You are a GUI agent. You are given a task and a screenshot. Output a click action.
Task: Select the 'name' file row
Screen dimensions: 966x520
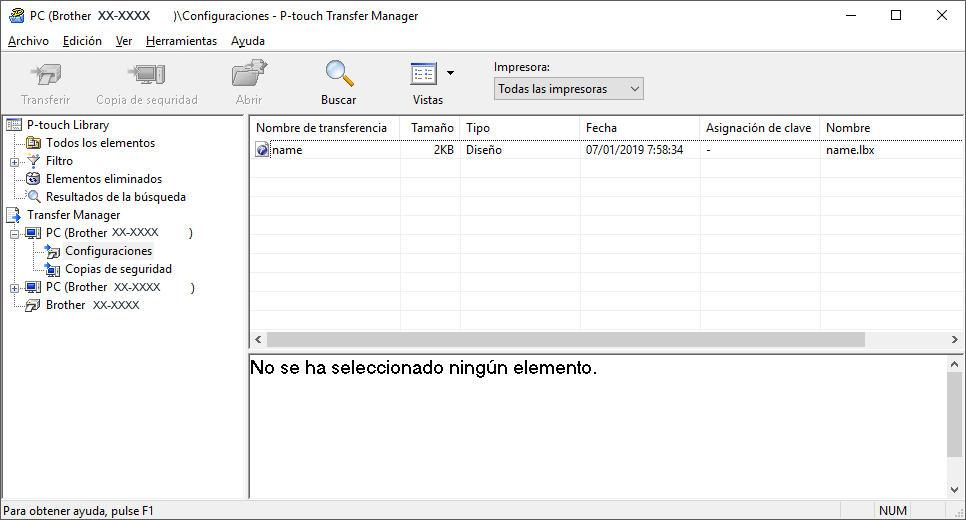[x=606, y=150]
